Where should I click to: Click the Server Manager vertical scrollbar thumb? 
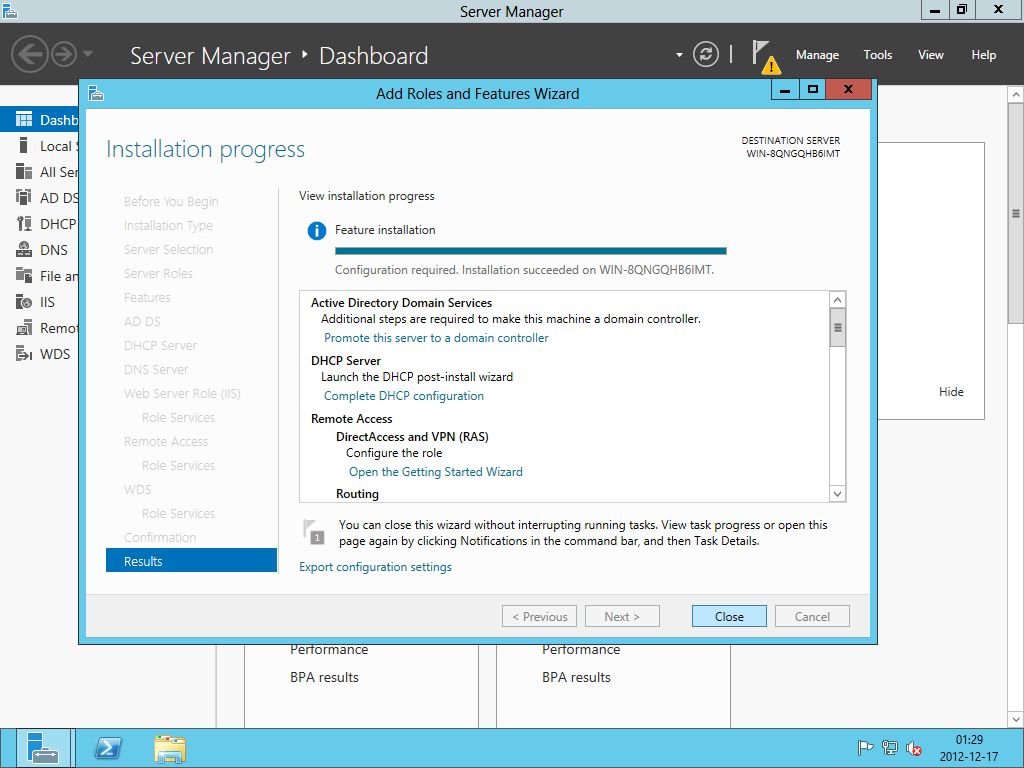coord(1016,214)
